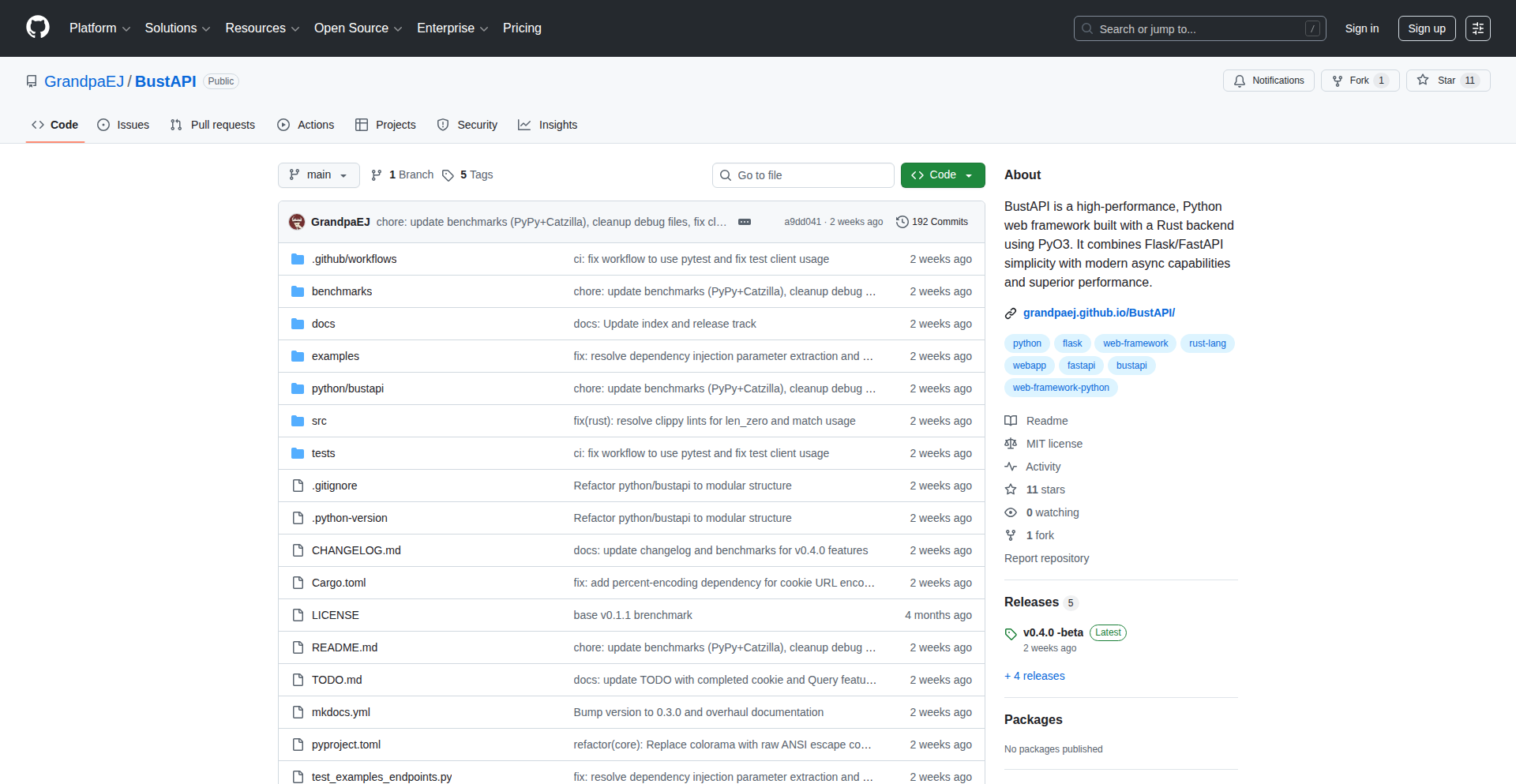The image size is (1516, 784).
Task: Open the .github/workflows folder
Action: [354, 259]
